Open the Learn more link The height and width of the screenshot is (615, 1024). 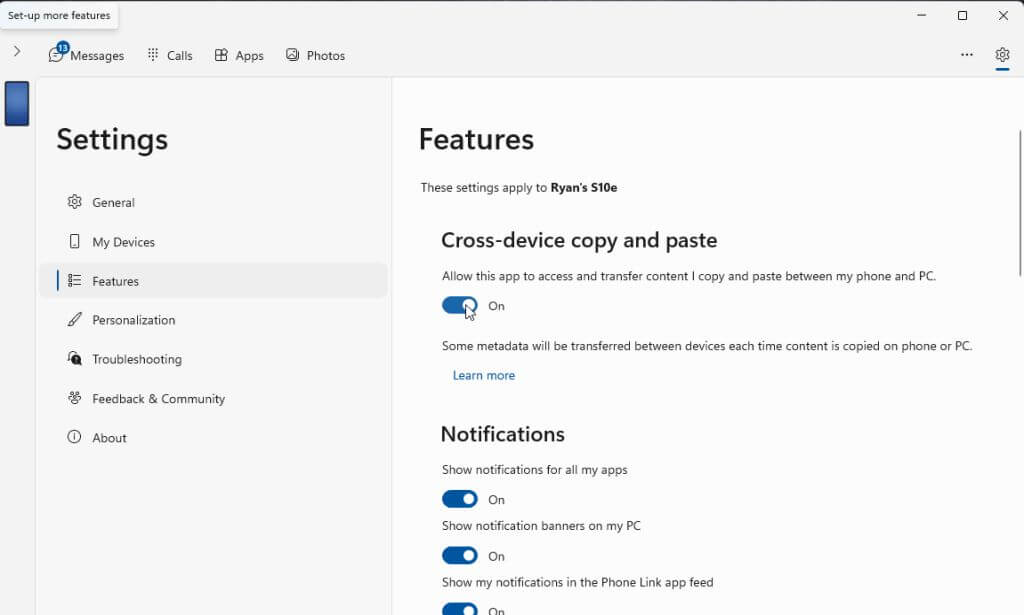[x=484, y=375]
